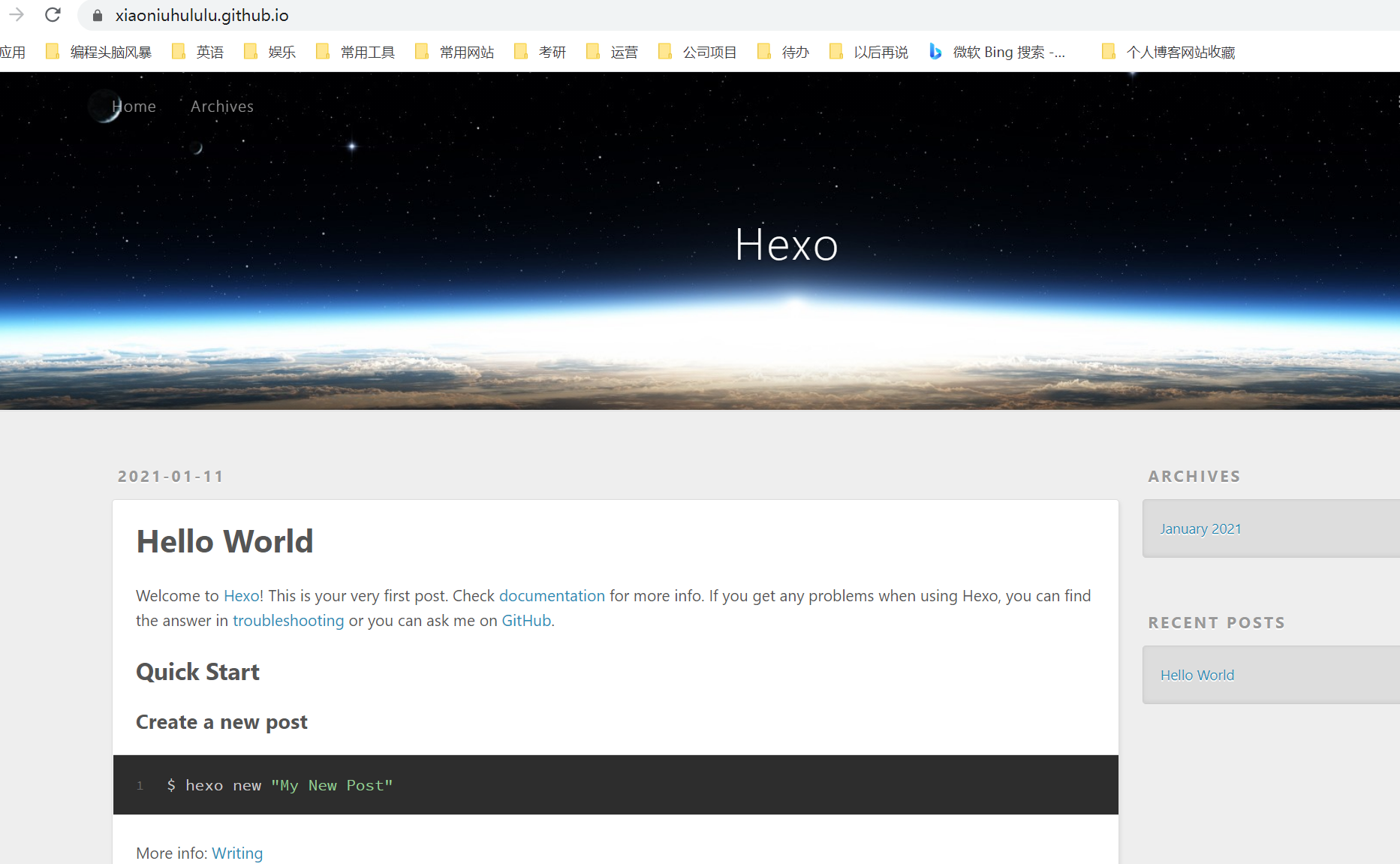Open the 运营 bookmark folder
Viewport: 1400px width, 864px height.
tap(613, 52)
